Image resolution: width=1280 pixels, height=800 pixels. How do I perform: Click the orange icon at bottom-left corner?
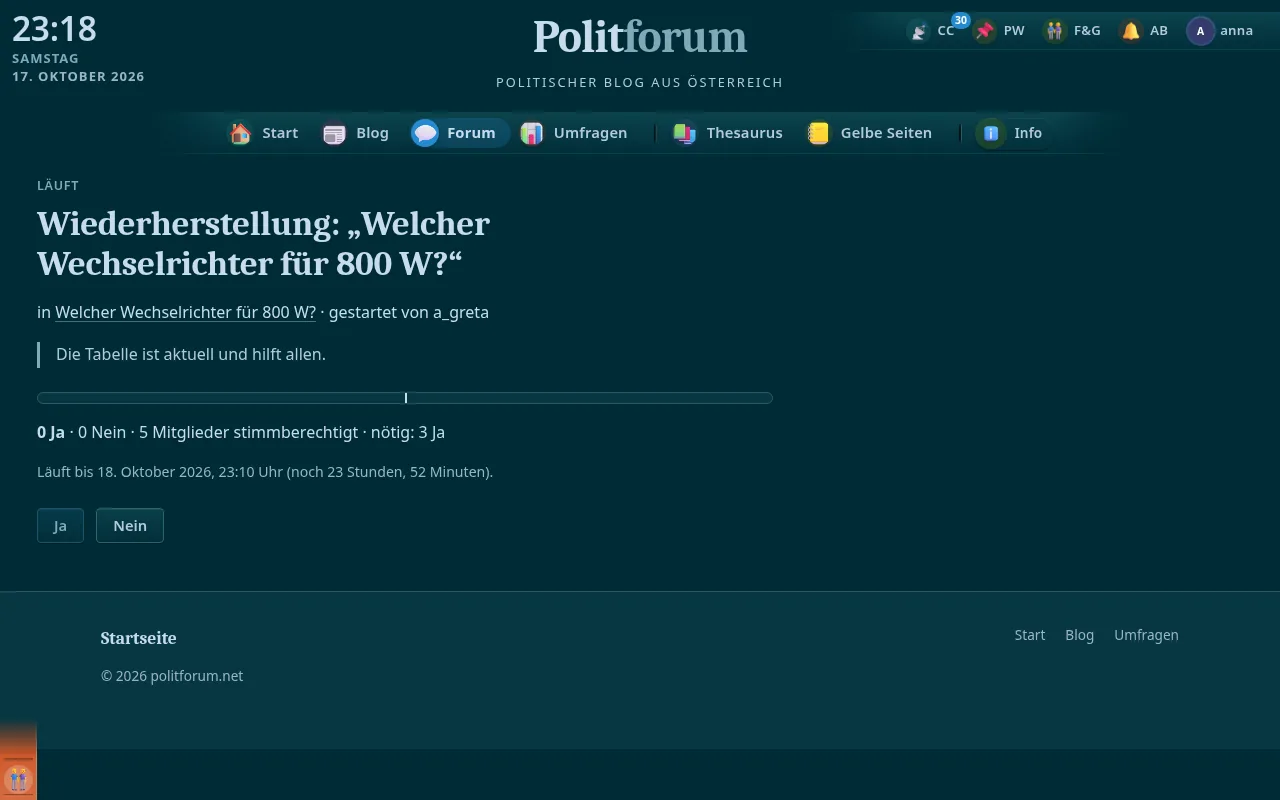18,778
